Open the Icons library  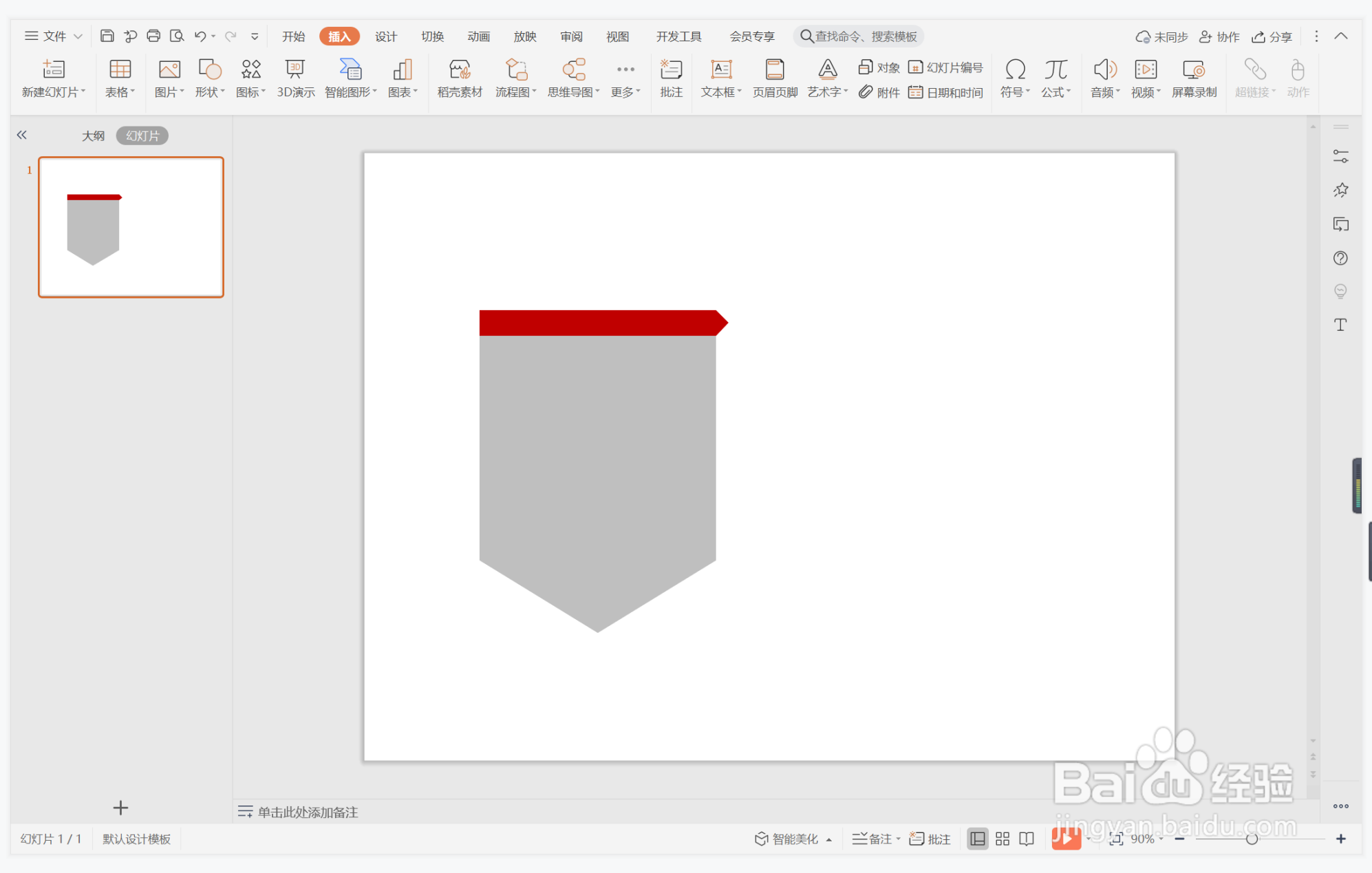point(250,78)
